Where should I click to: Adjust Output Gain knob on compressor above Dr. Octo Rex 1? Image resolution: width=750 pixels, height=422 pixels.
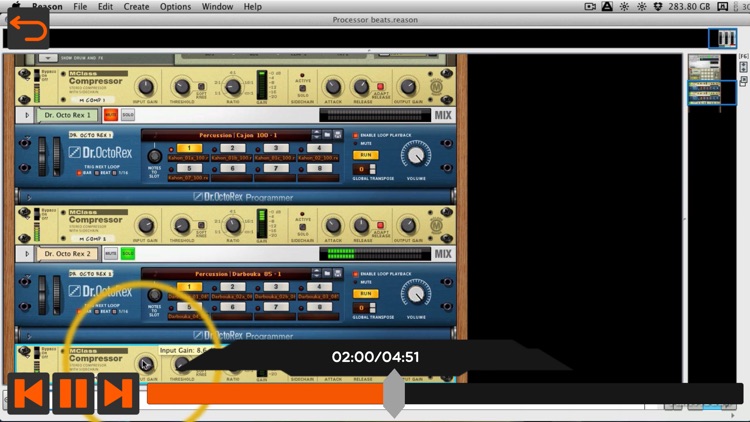tap(408, 87)
